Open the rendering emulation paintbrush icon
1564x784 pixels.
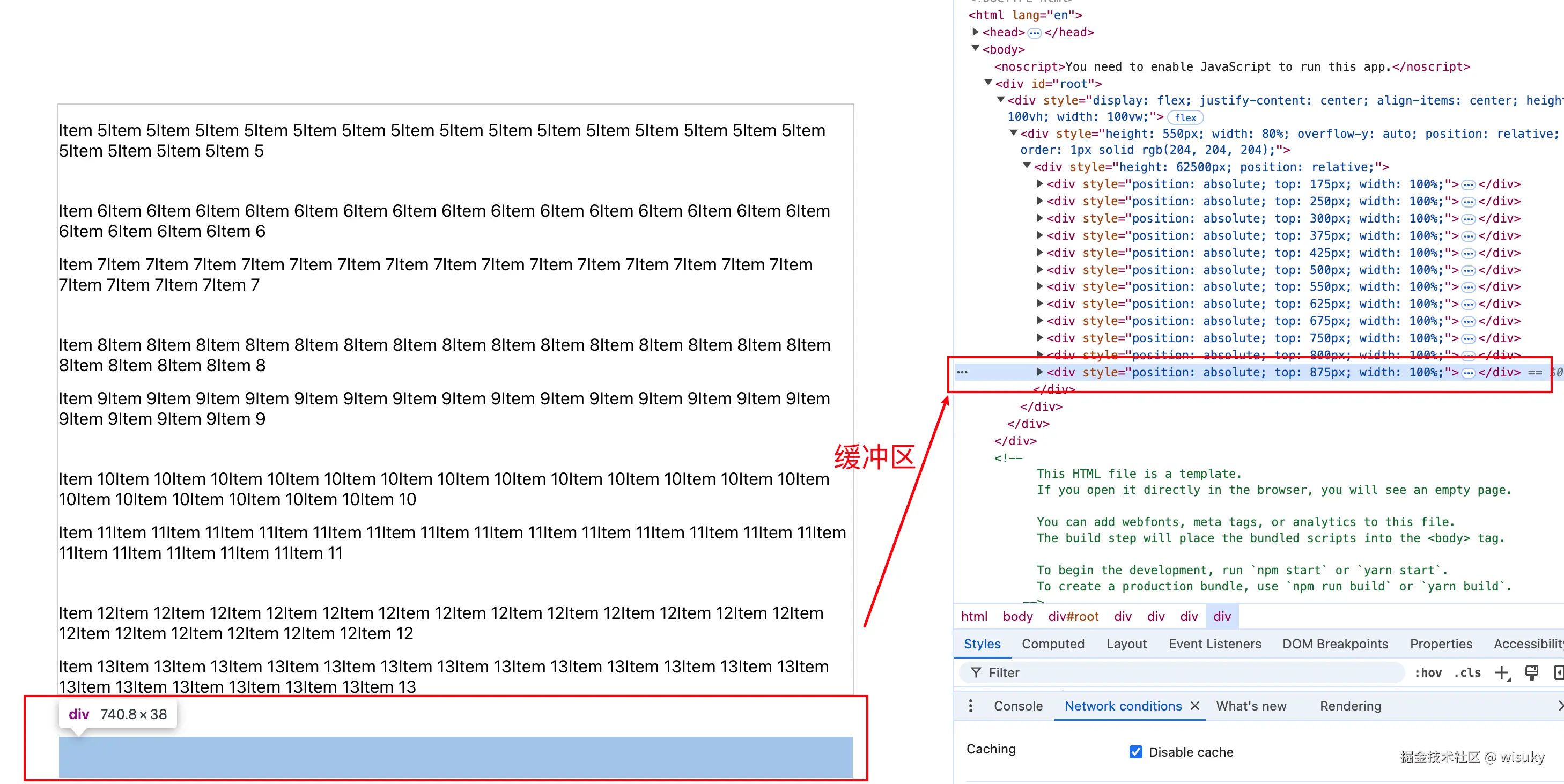coord(1531,672)
